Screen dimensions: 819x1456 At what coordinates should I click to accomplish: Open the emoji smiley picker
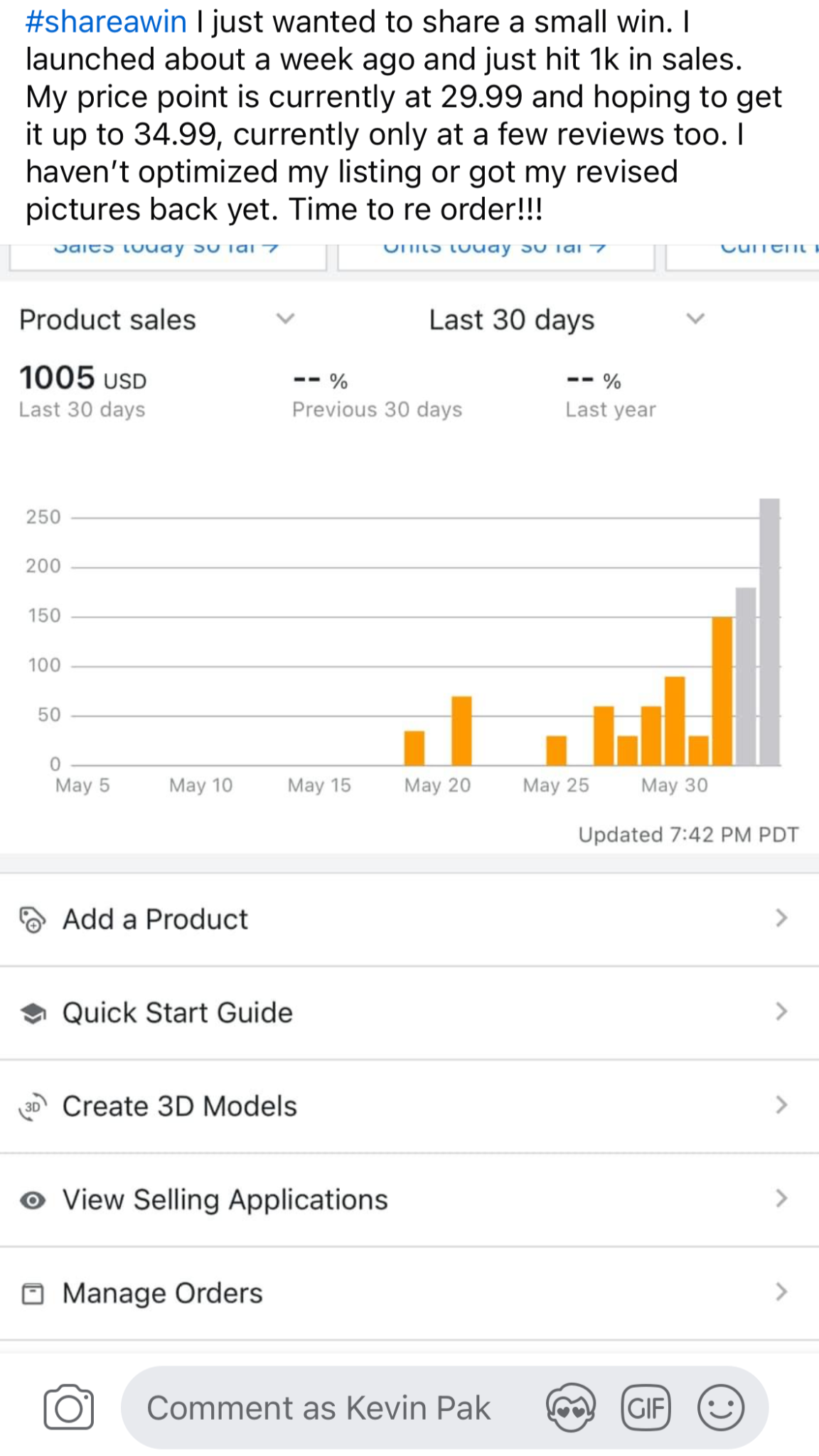pos(721,1407)
